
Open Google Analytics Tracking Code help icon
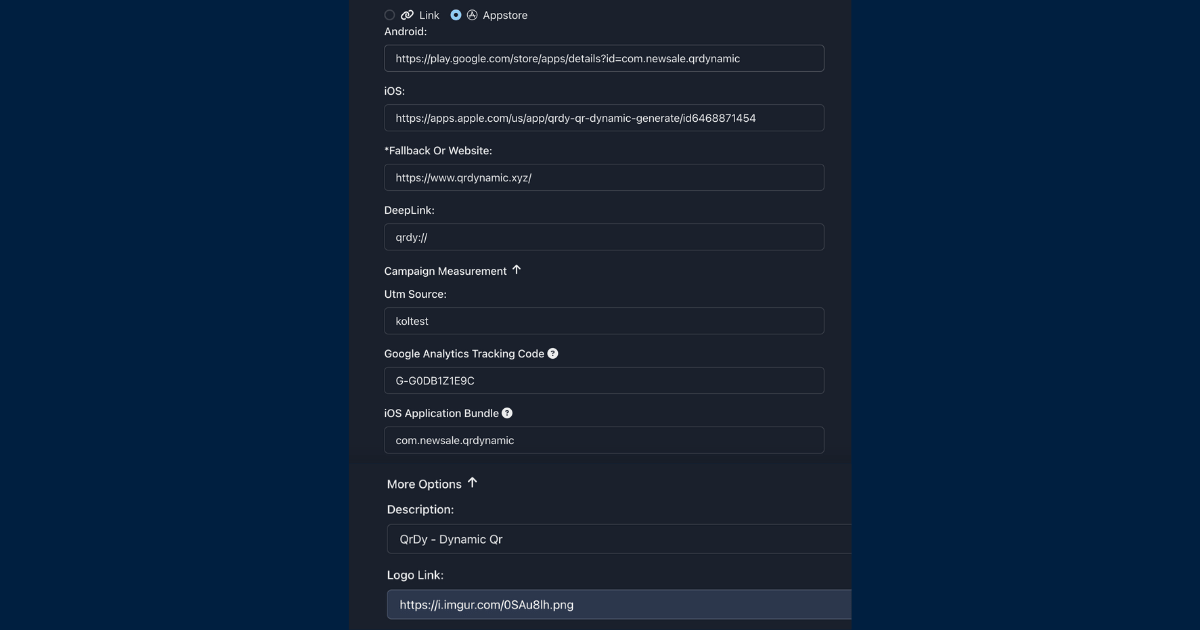(x=553, y=353)
